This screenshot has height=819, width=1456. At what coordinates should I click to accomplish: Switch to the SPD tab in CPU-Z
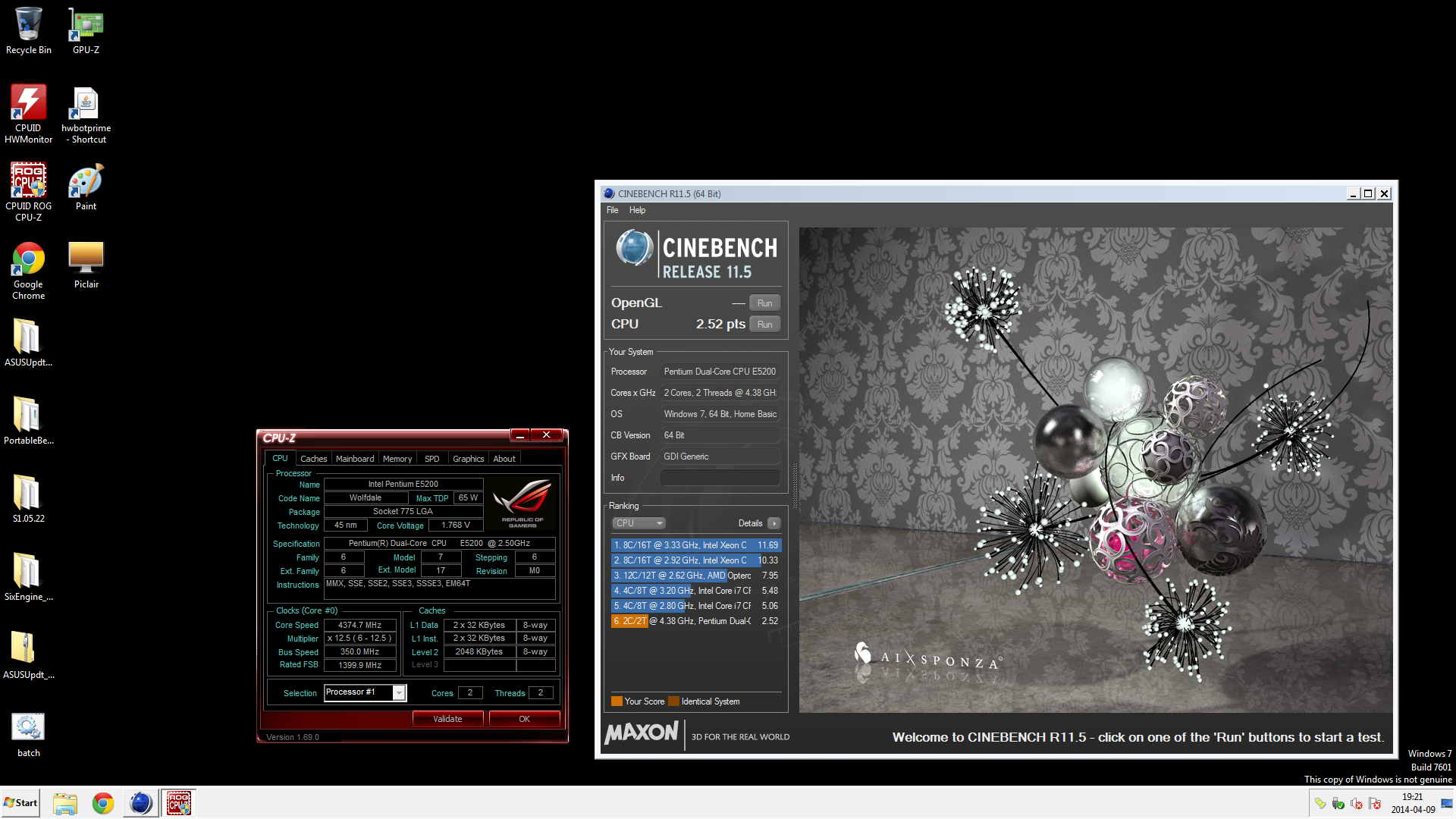pos(432,459)
